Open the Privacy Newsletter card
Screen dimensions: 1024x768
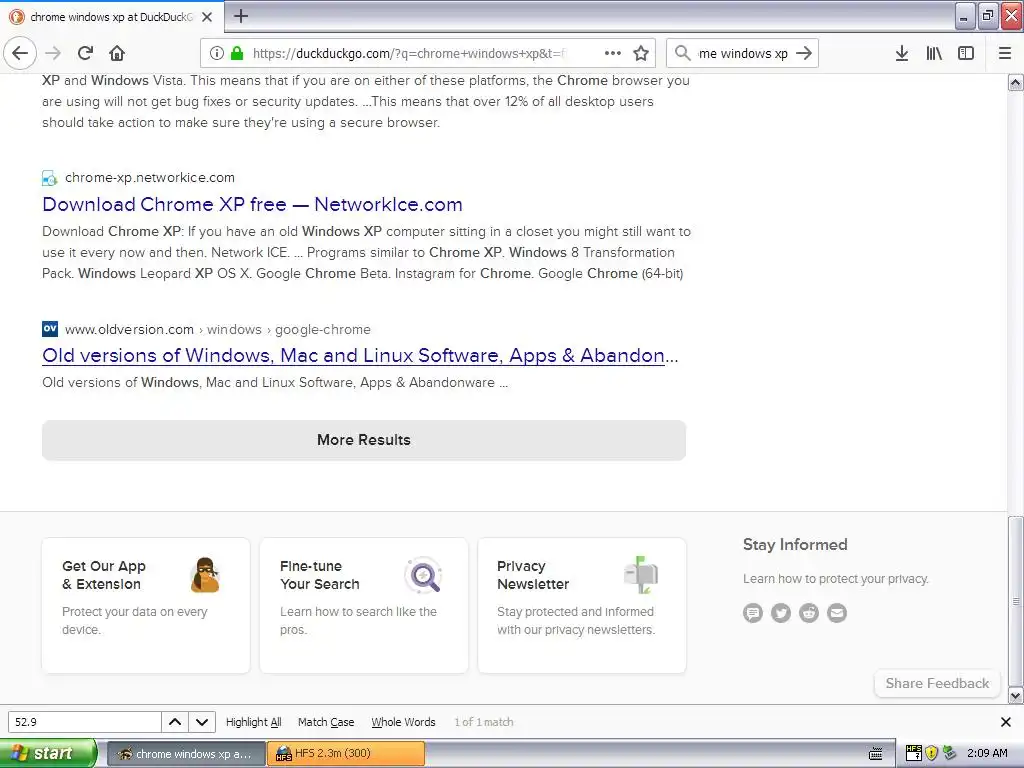pos(582,605)
